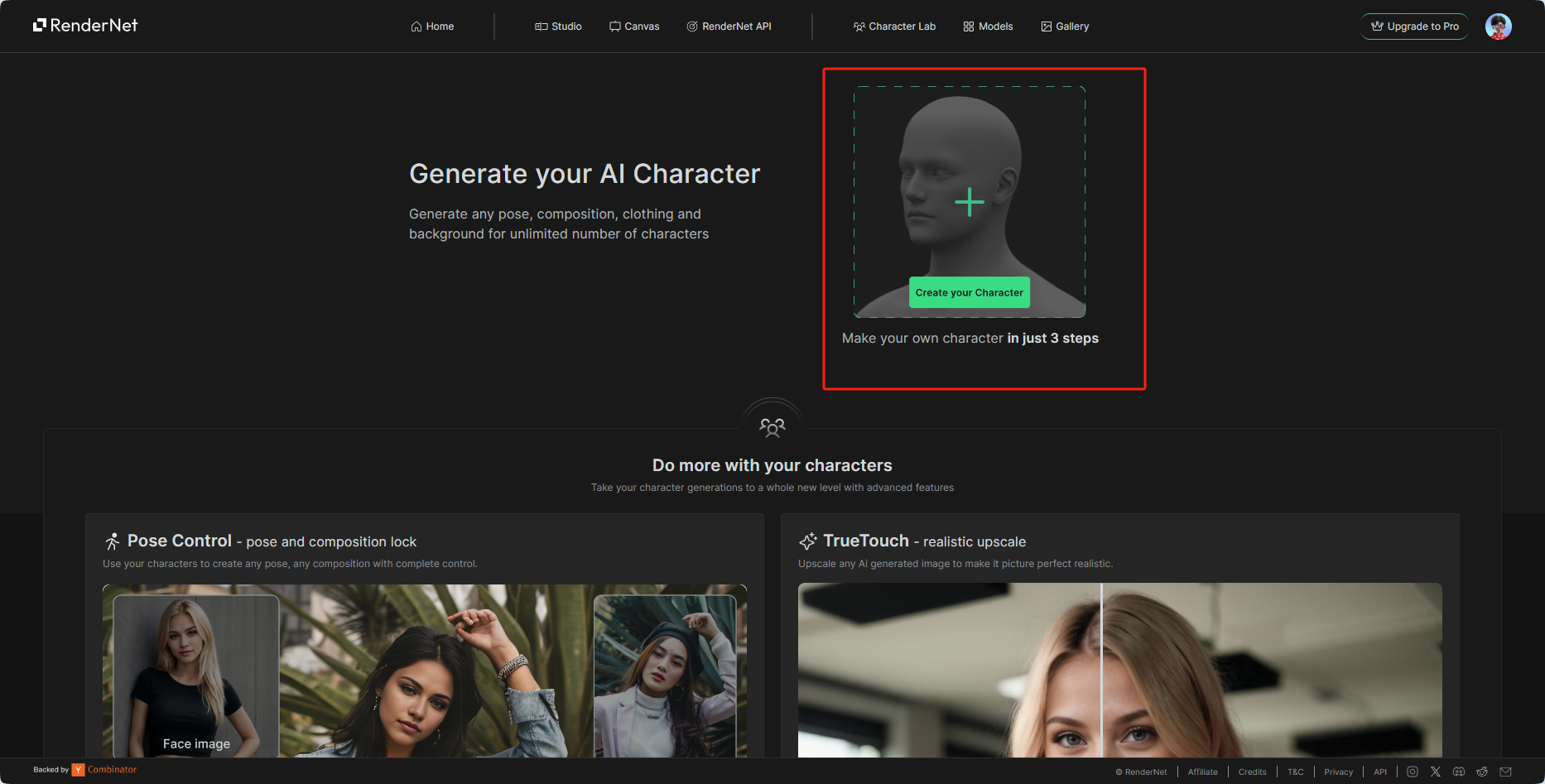
Task: Open the Models page
Action: tap(988, 26)
